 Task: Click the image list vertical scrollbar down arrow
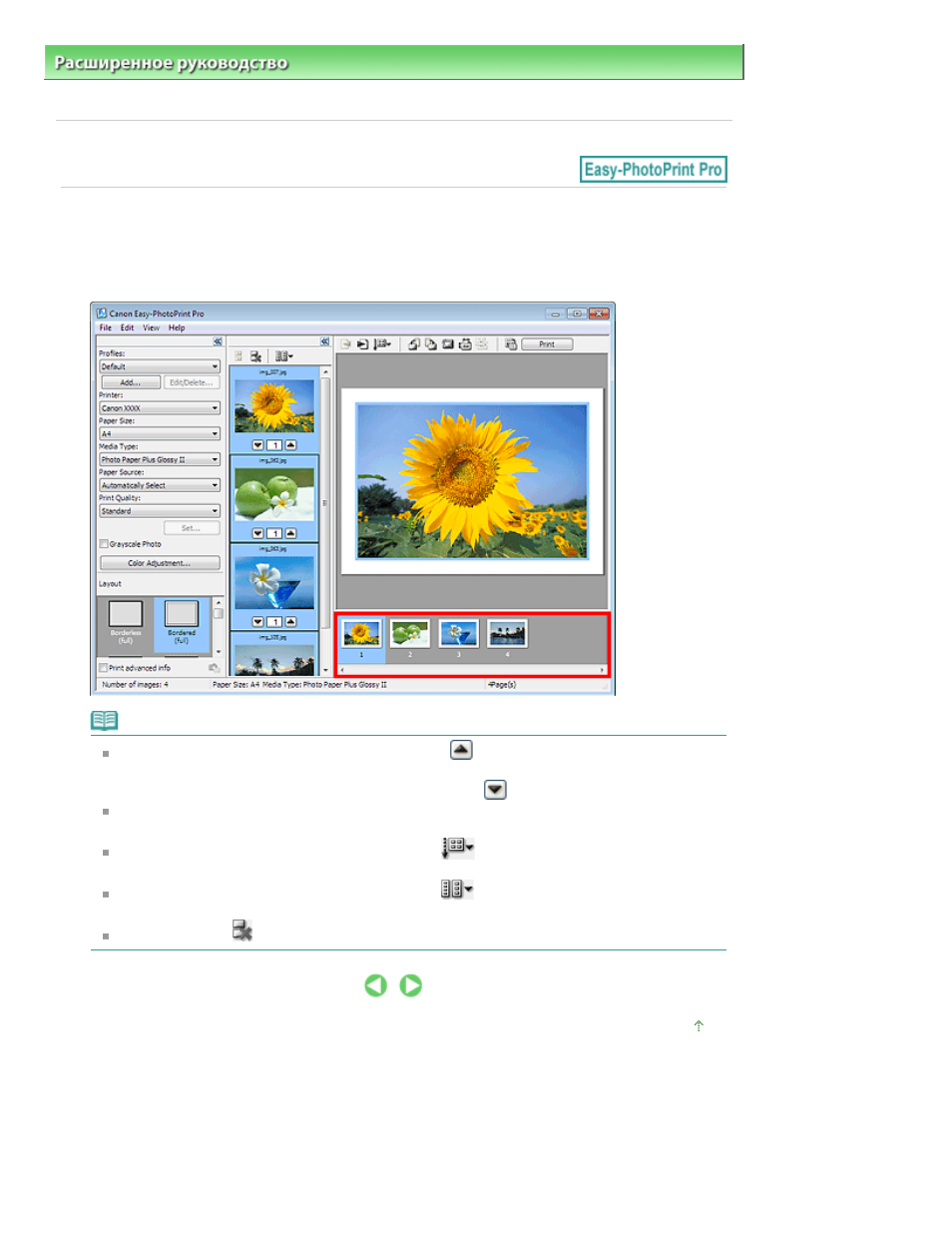click(x=325, y=670)
